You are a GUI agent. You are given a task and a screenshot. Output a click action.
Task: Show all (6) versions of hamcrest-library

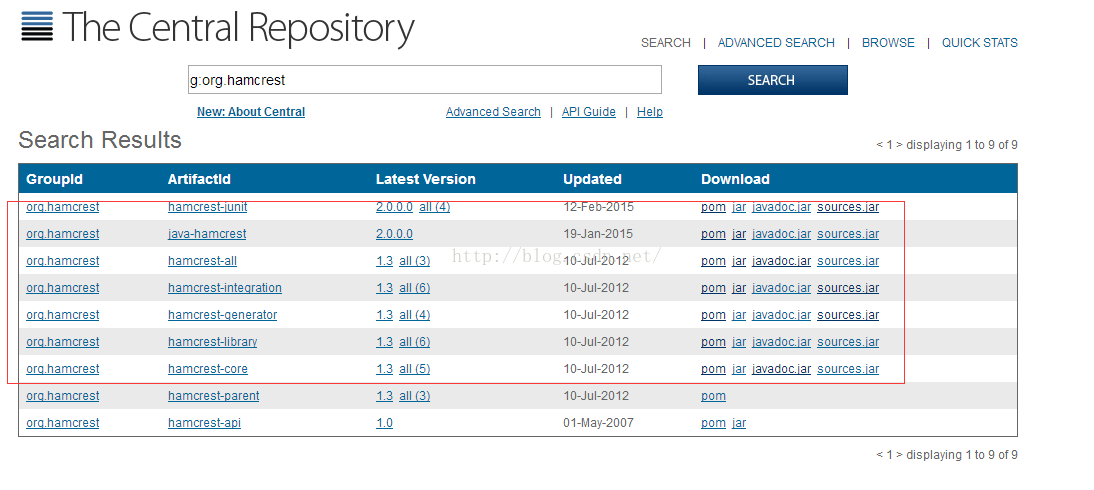[x=414, y=342]
